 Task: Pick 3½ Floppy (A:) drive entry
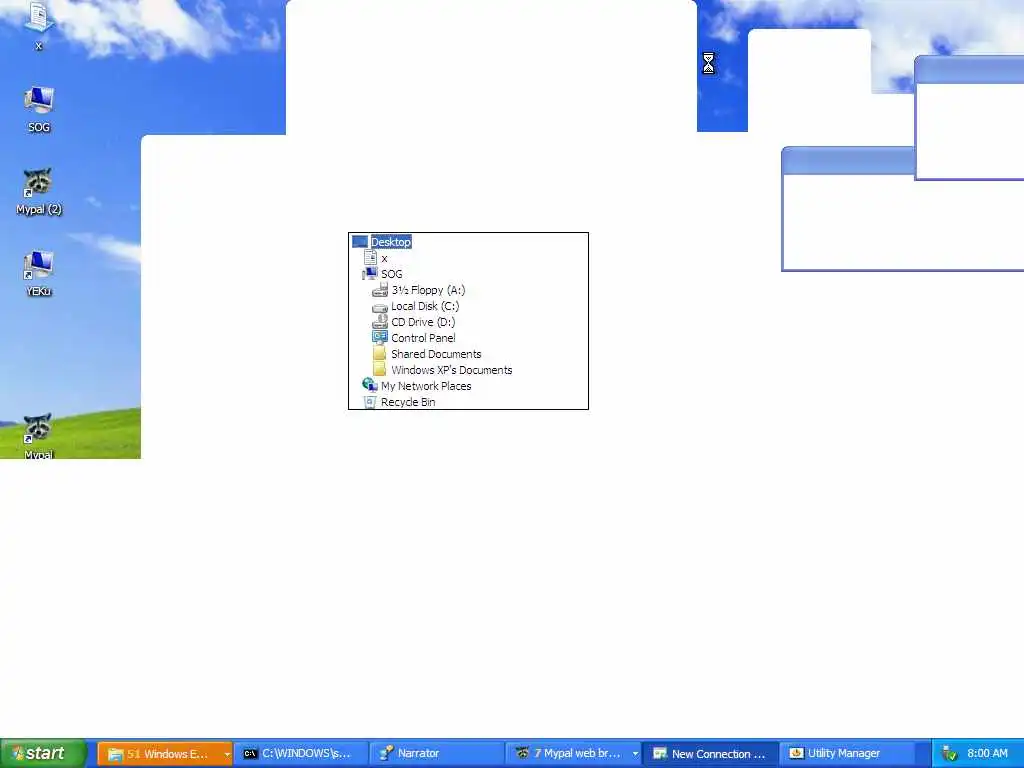tap(419, 290)
